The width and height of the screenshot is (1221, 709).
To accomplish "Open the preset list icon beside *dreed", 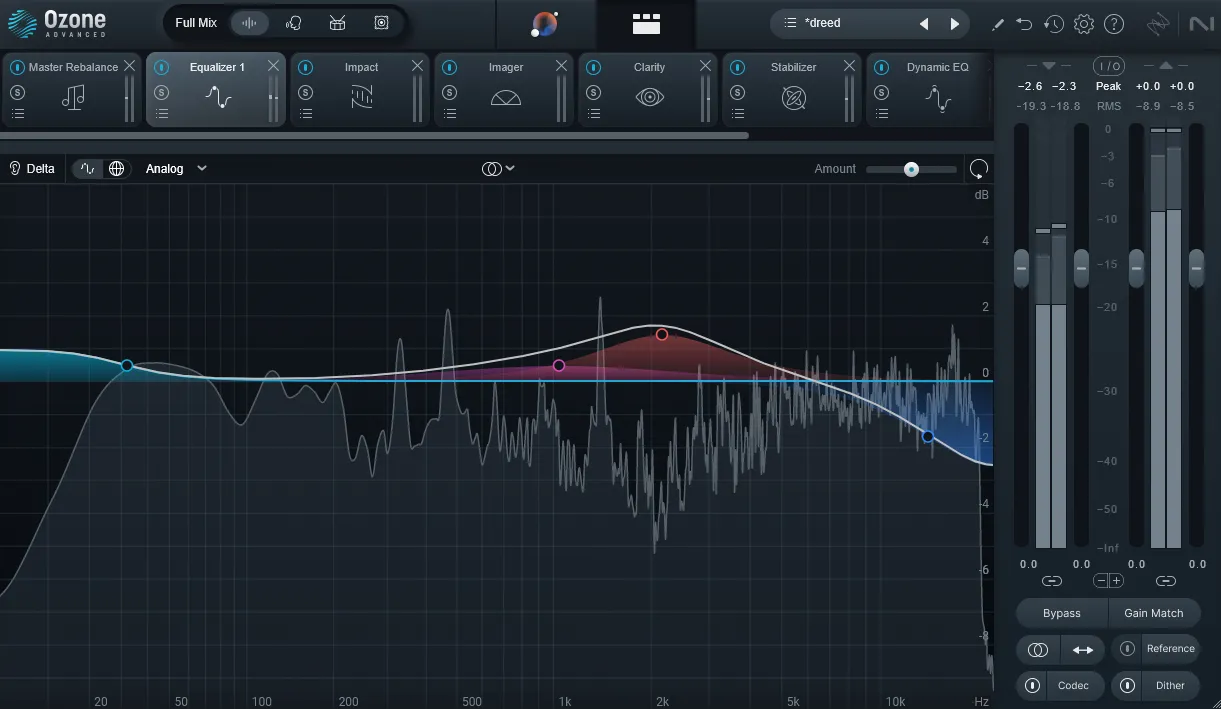I will 790,23.
